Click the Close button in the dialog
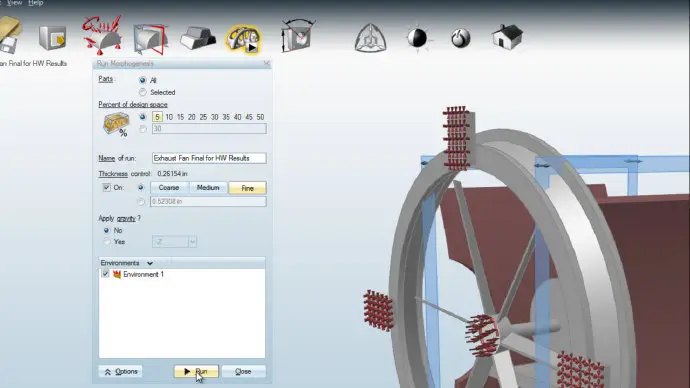 [243, 372]
